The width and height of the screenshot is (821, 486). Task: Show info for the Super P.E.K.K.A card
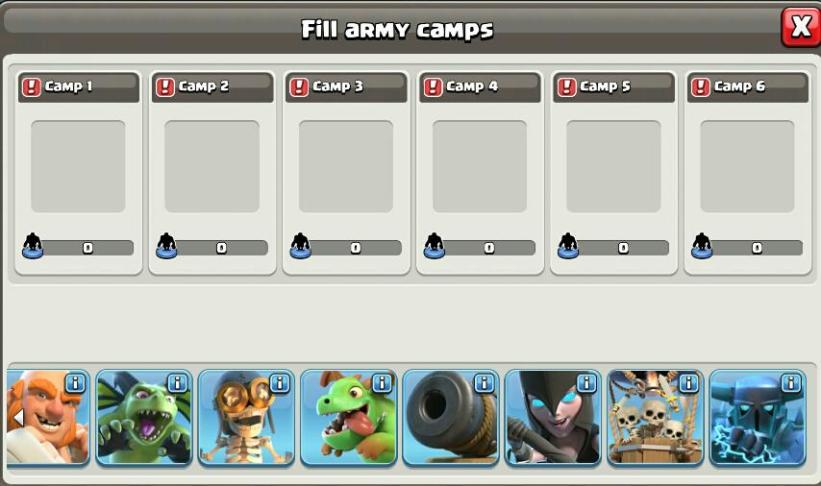(x=791, y=383)
